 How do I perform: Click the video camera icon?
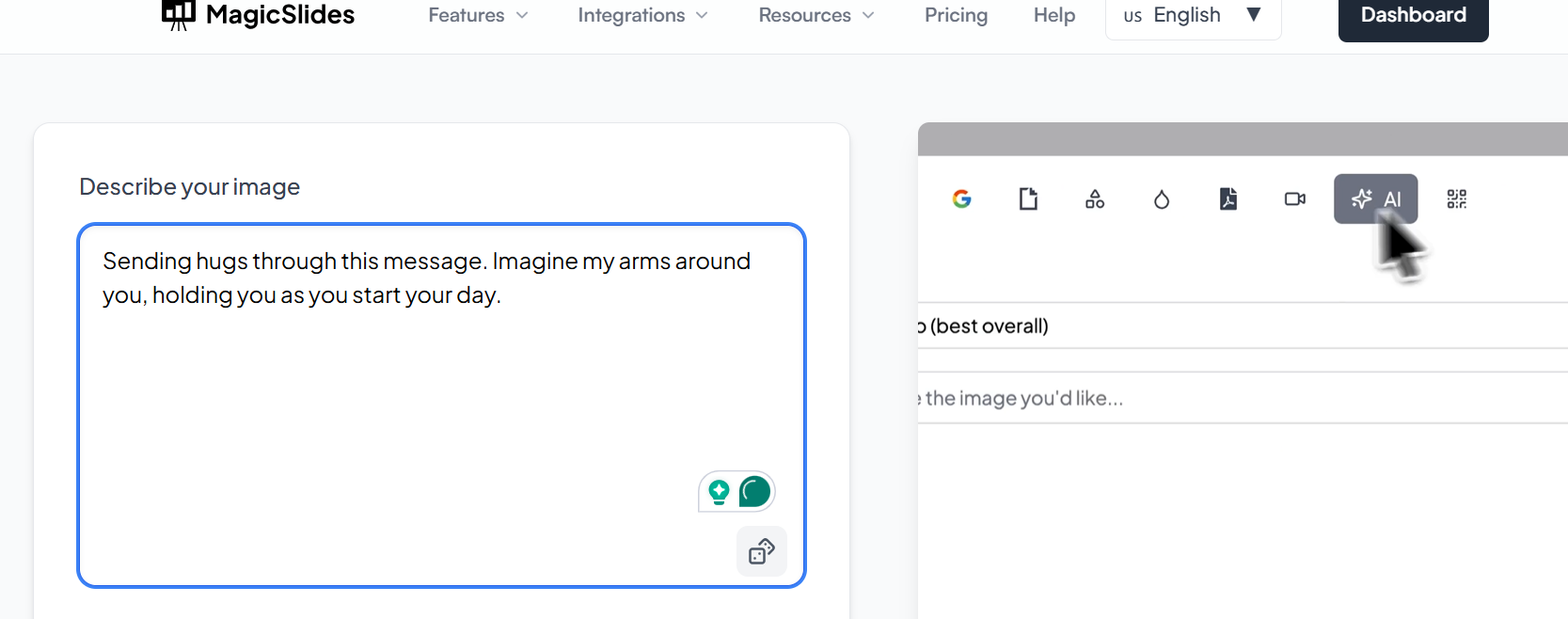tap(1295, 198)
